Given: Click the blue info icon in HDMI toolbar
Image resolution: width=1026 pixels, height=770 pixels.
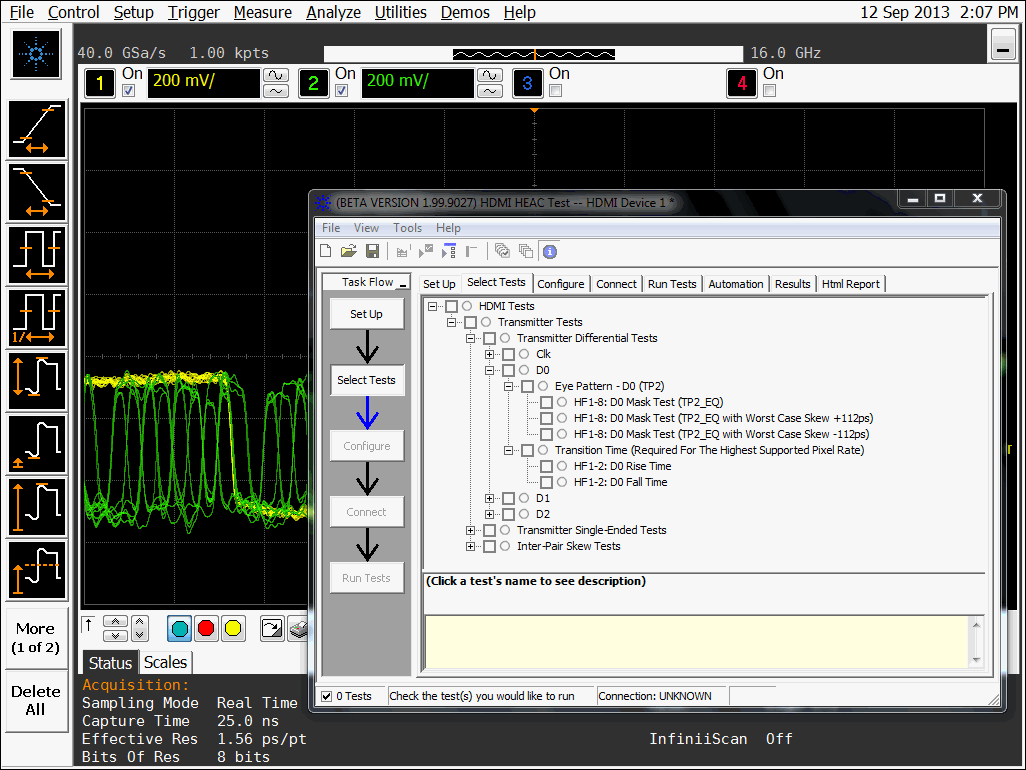Looking at the screenshot, I should [549, 251].
